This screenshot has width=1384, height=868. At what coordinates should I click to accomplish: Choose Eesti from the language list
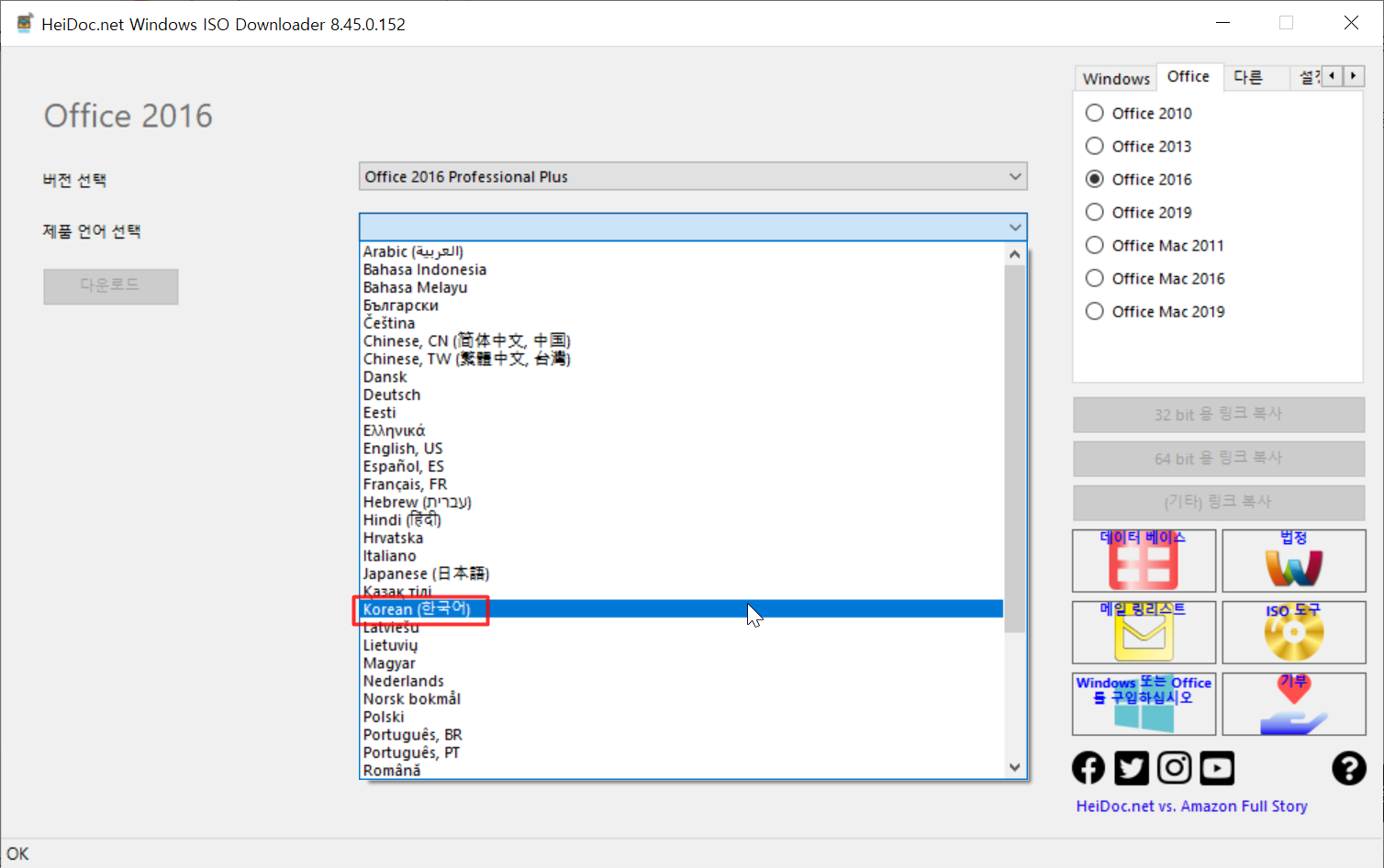(682, 413)
